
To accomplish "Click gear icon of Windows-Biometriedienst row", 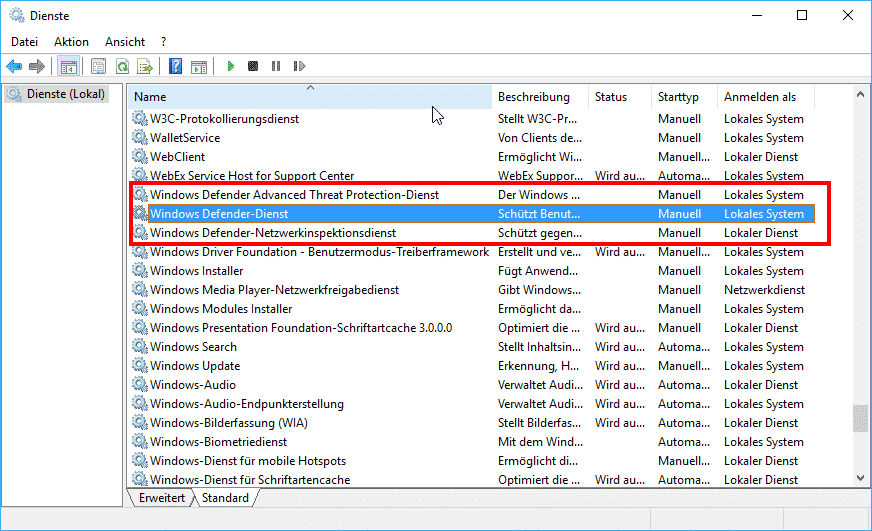I will (x=140, y=441).
